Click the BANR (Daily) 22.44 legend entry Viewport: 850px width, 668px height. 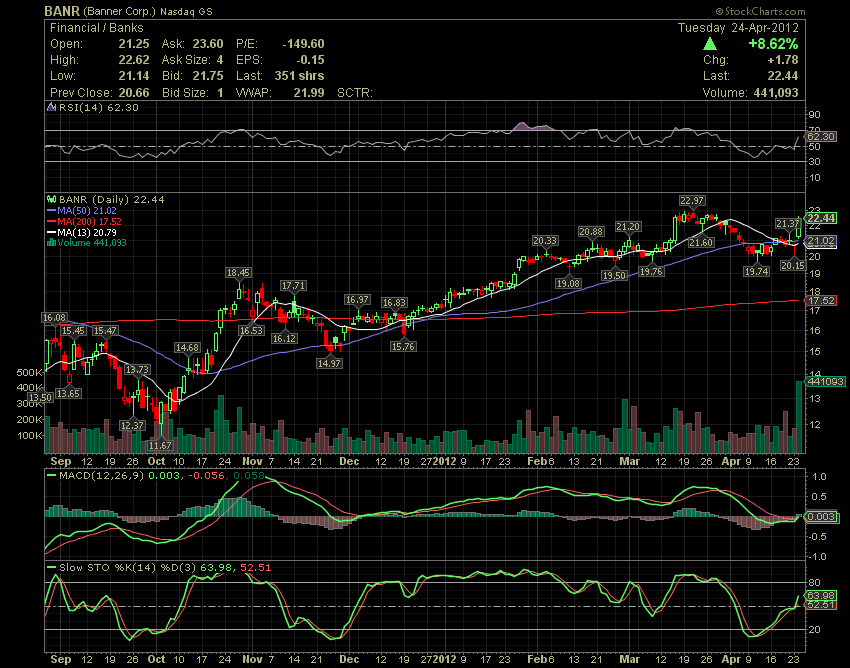pyautogui.click(x=112, y=200)
